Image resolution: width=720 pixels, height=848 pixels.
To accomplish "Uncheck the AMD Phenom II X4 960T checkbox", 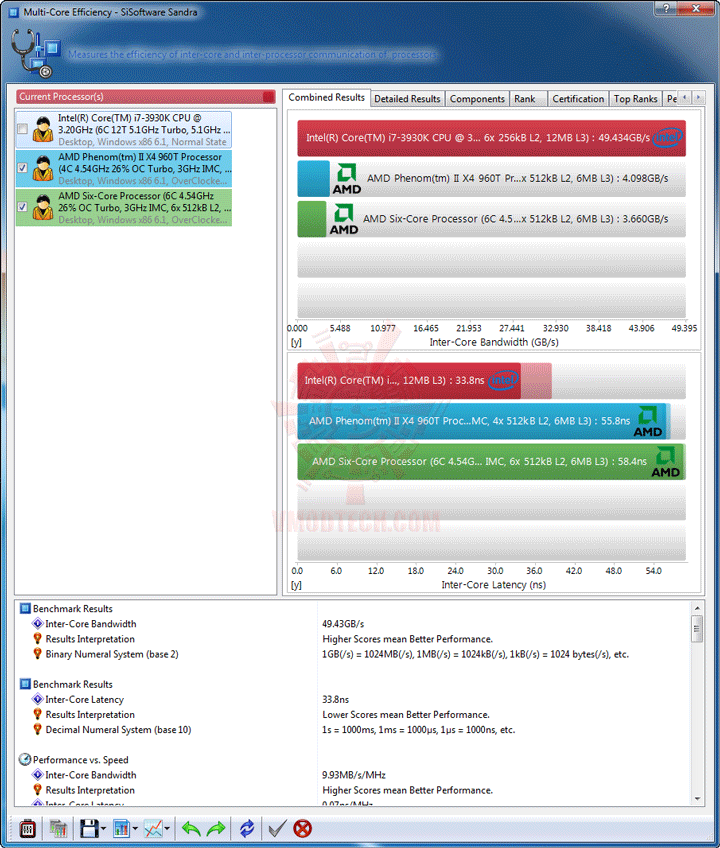I will point(22,168).
